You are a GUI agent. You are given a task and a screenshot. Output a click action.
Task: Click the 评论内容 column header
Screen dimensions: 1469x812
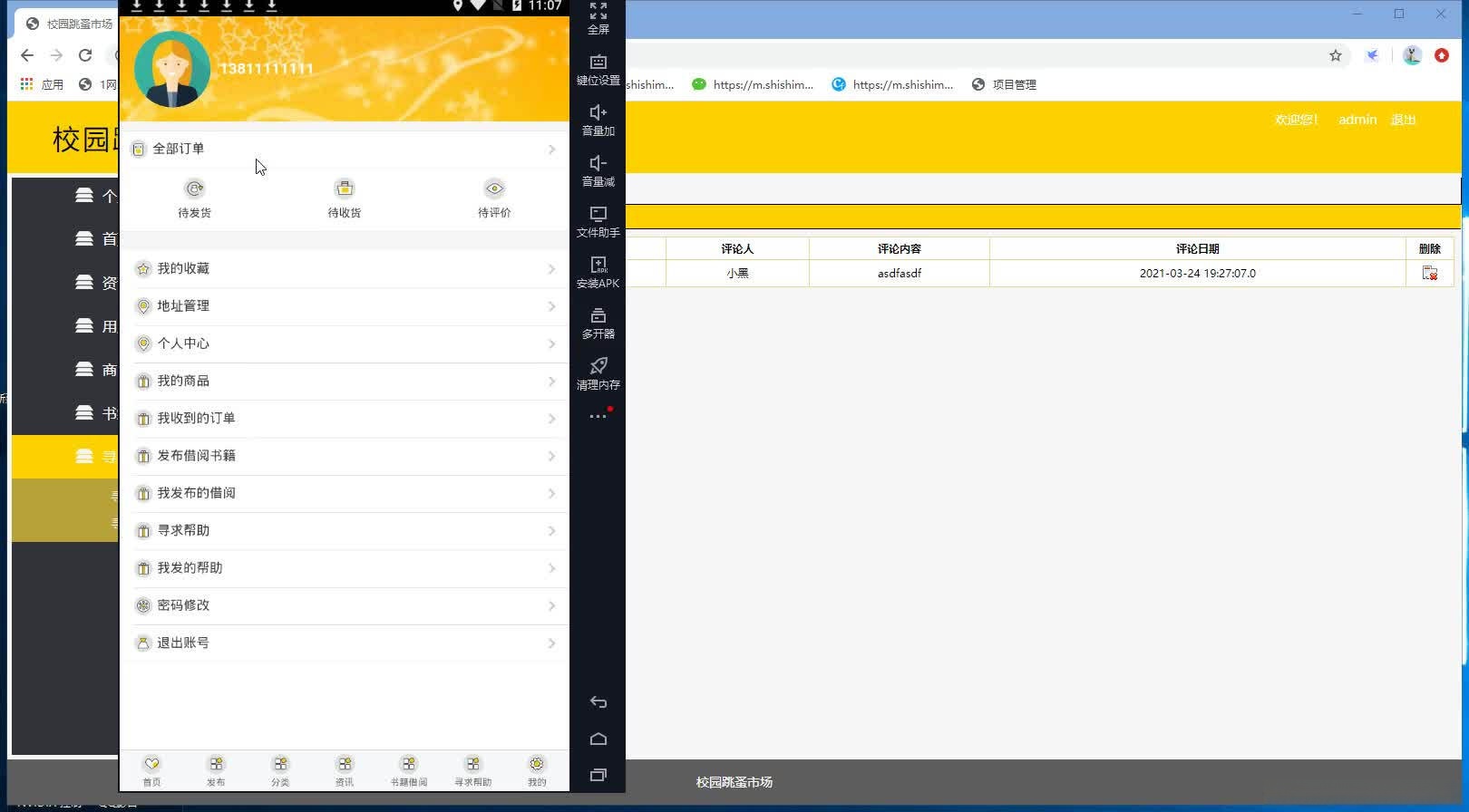[x=900, y=248]
